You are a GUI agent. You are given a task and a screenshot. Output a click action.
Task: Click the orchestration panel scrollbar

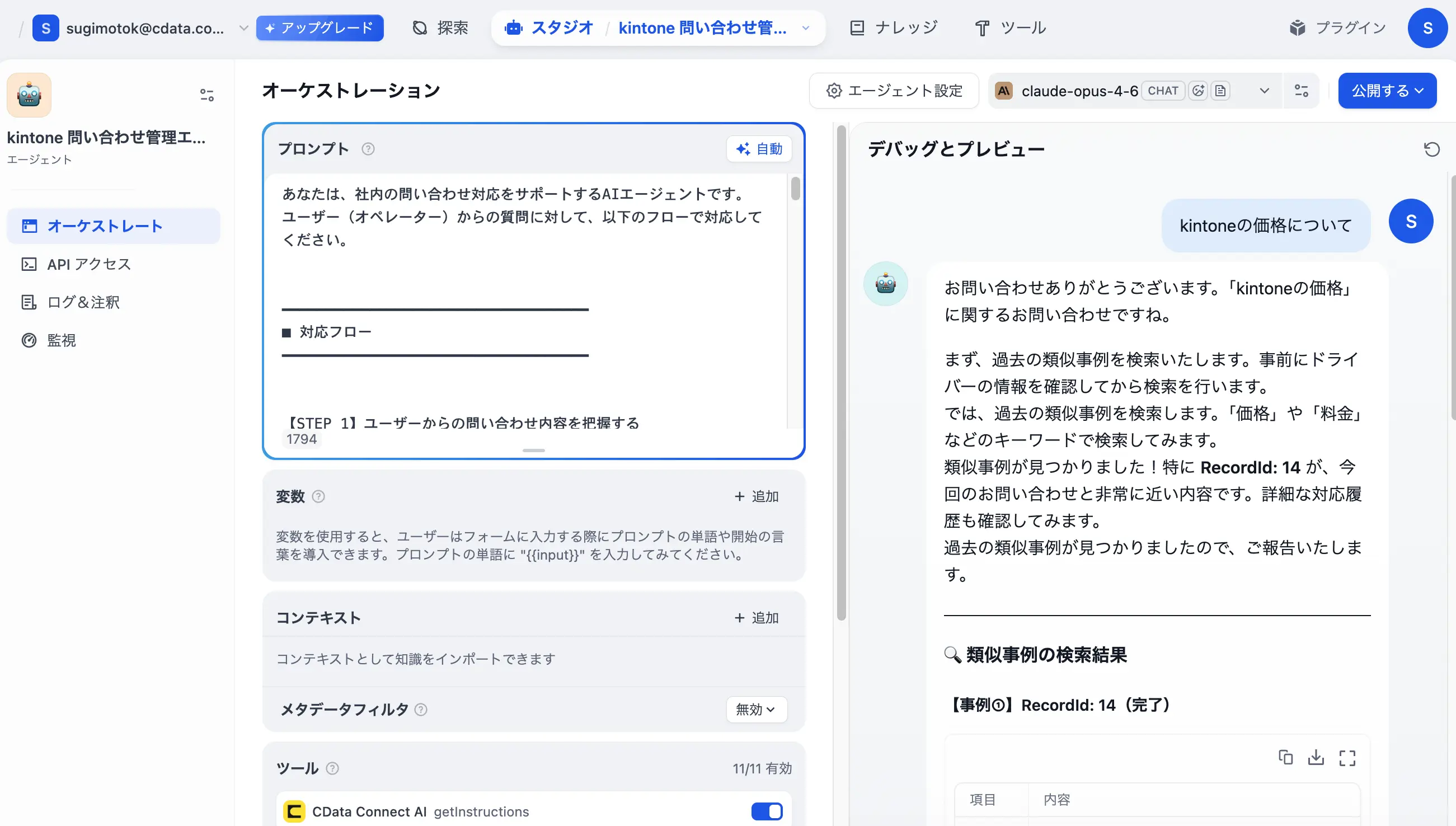(841, 373)
